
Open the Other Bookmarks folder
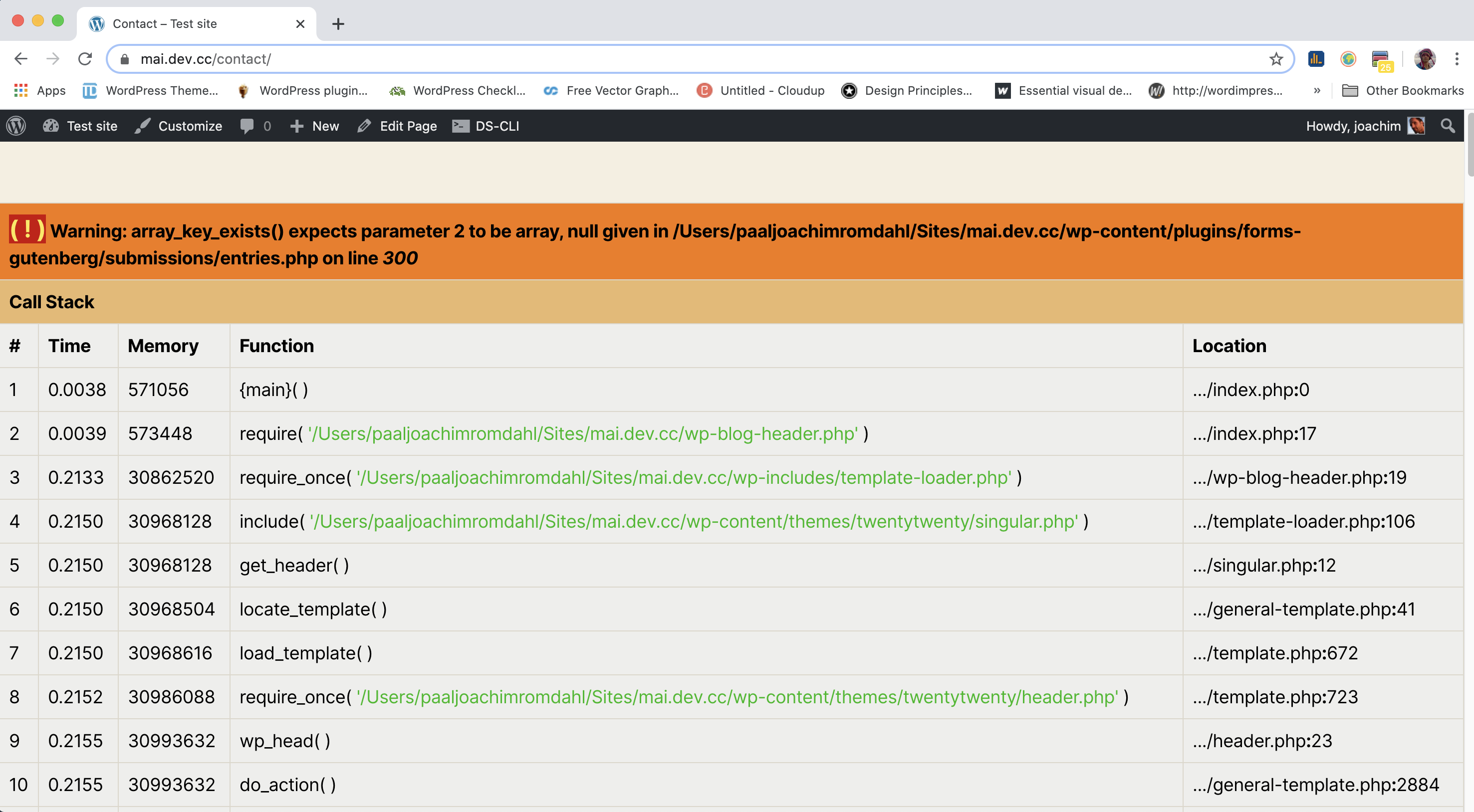click(x=1403, y=90)
